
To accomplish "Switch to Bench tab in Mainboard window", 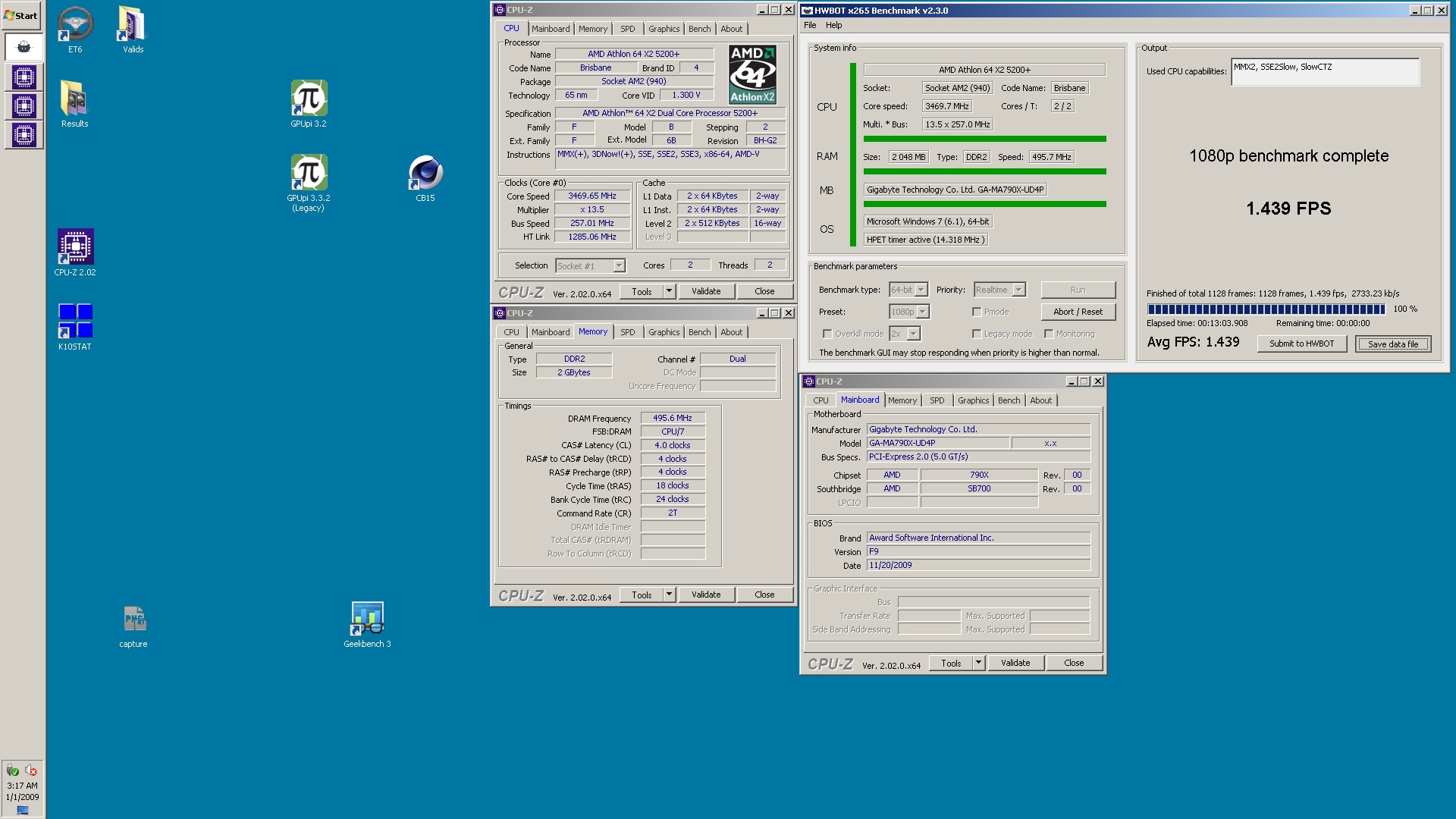I will pyautogui.click(x=1009, y=400).
